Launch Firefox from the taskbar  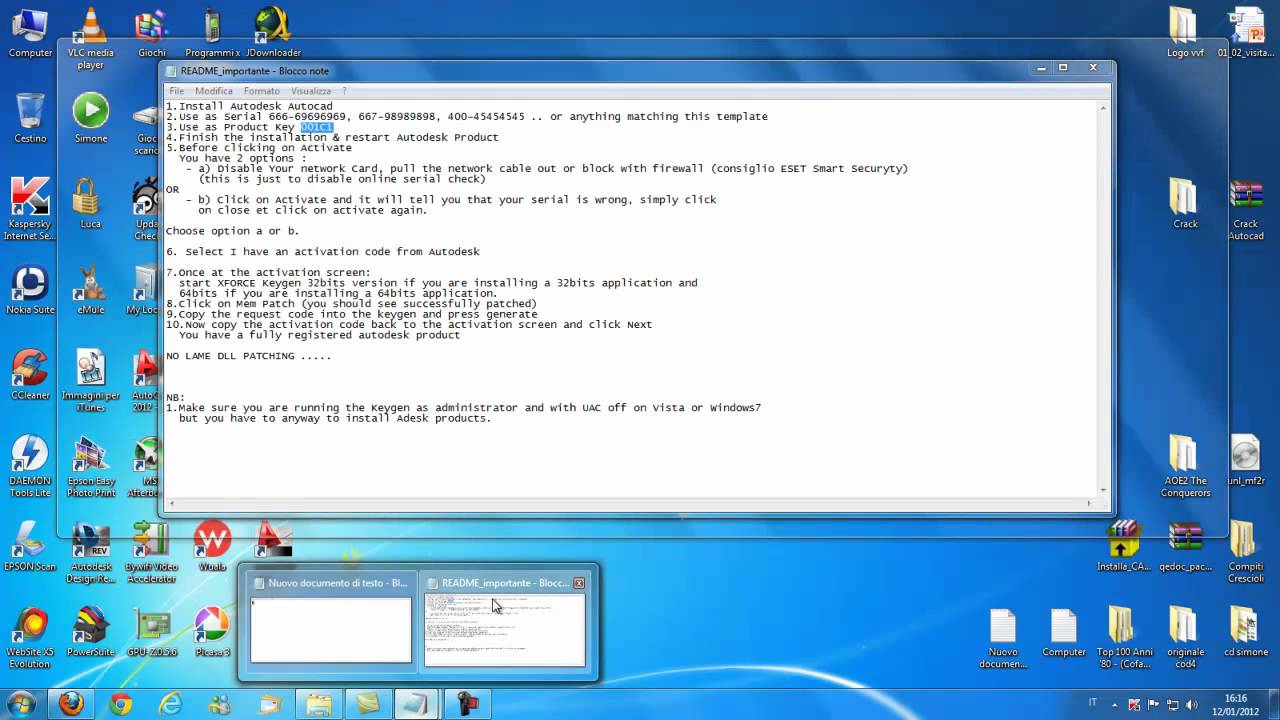(x=71, y=704)
